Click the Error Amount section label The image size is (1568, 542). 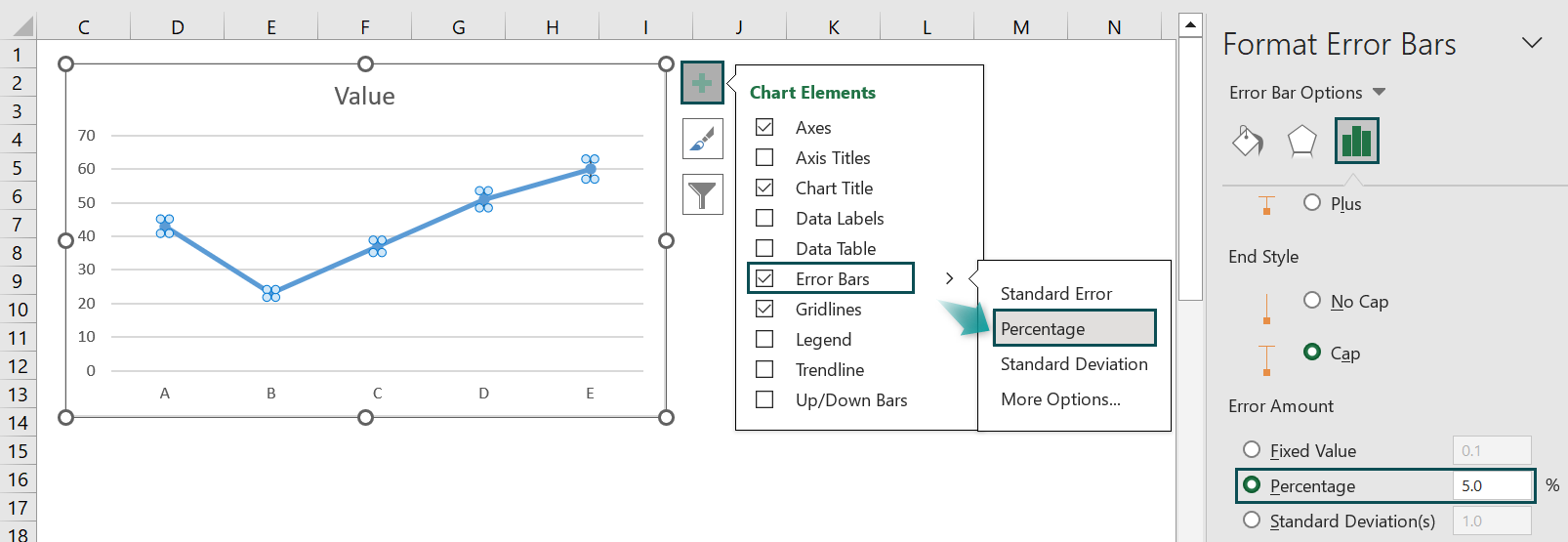1281,406
